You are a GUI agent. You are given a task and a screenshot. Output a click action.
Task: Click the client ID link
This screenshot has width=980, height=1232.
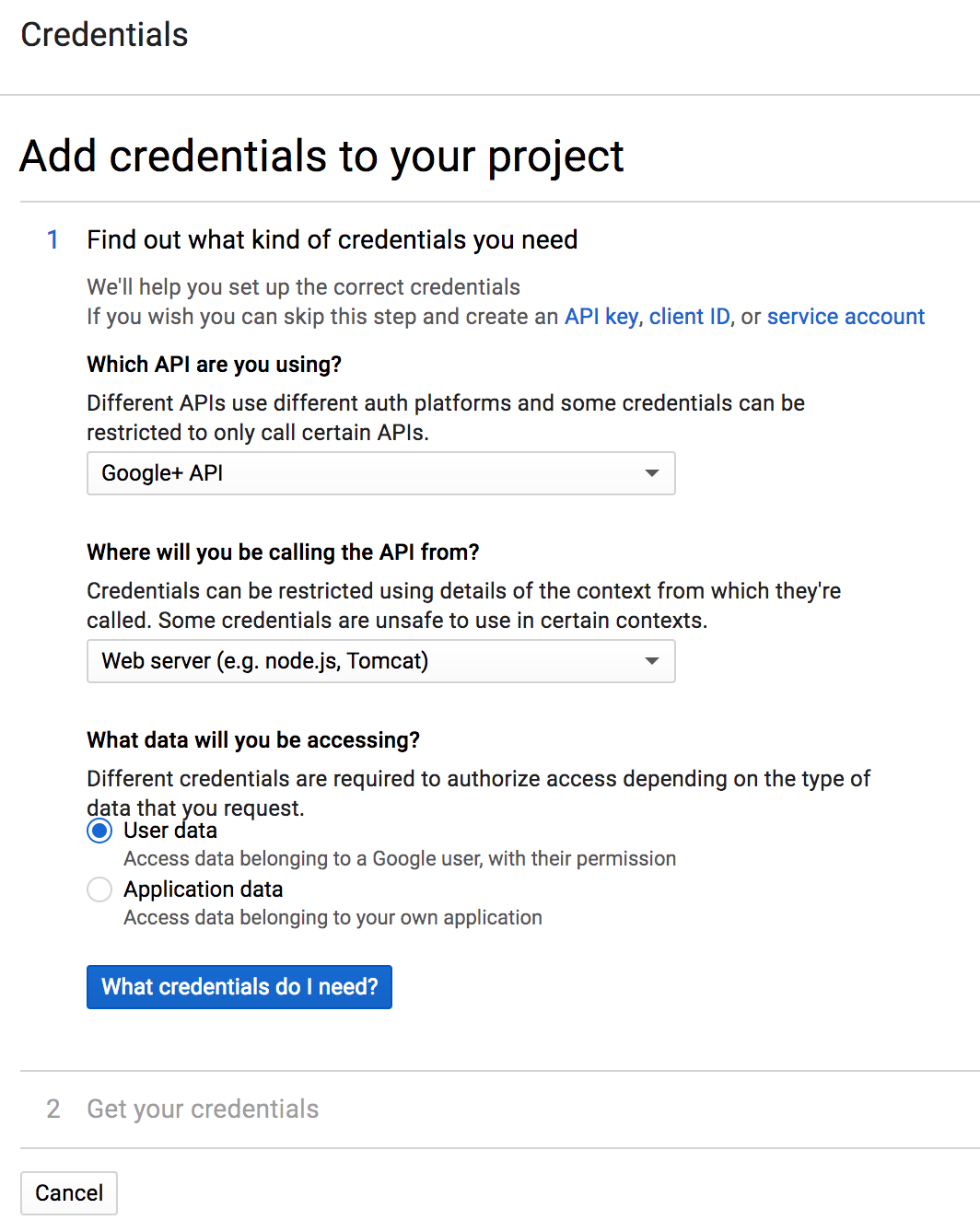pos(689,317)
